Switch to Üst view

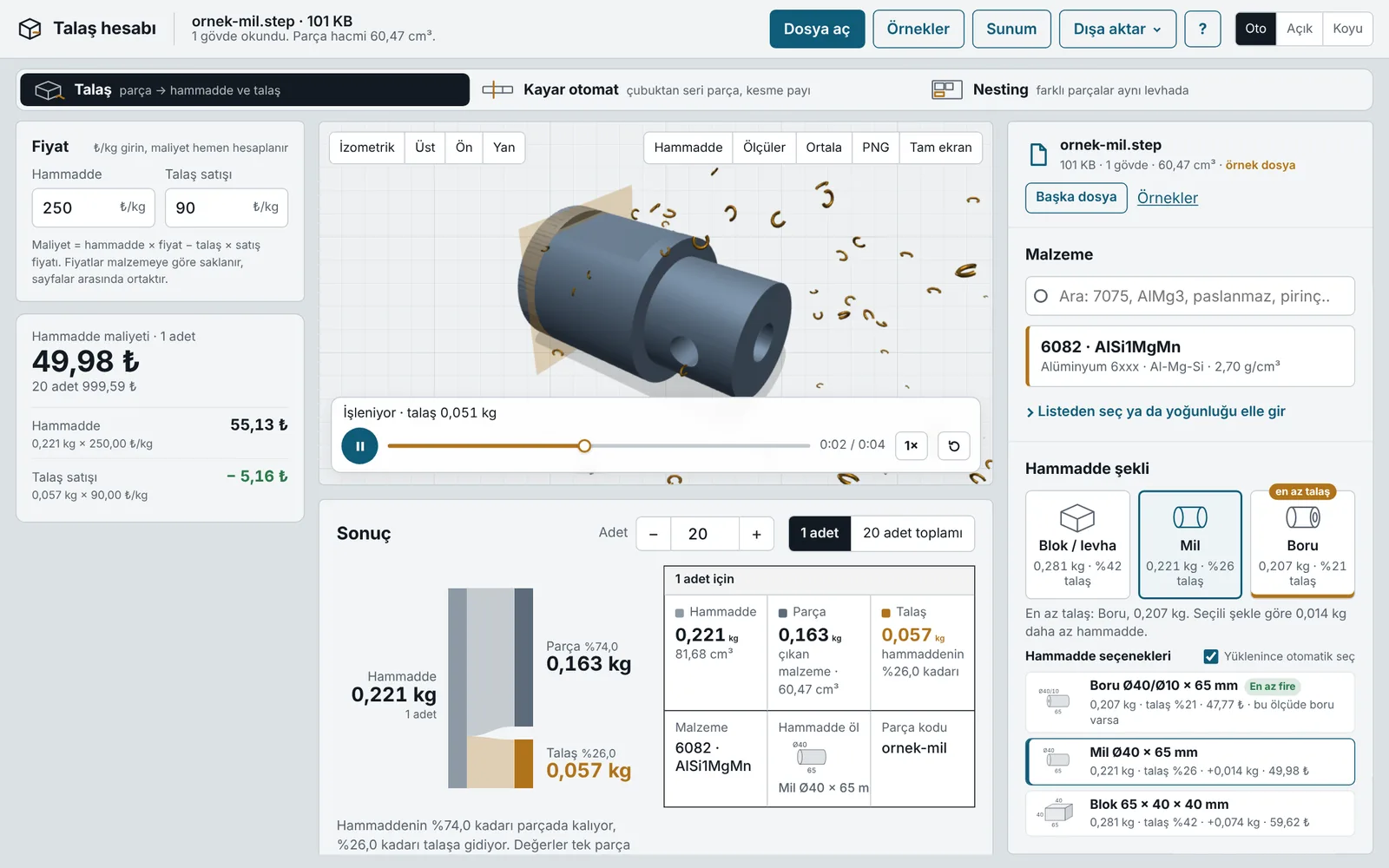425,148
